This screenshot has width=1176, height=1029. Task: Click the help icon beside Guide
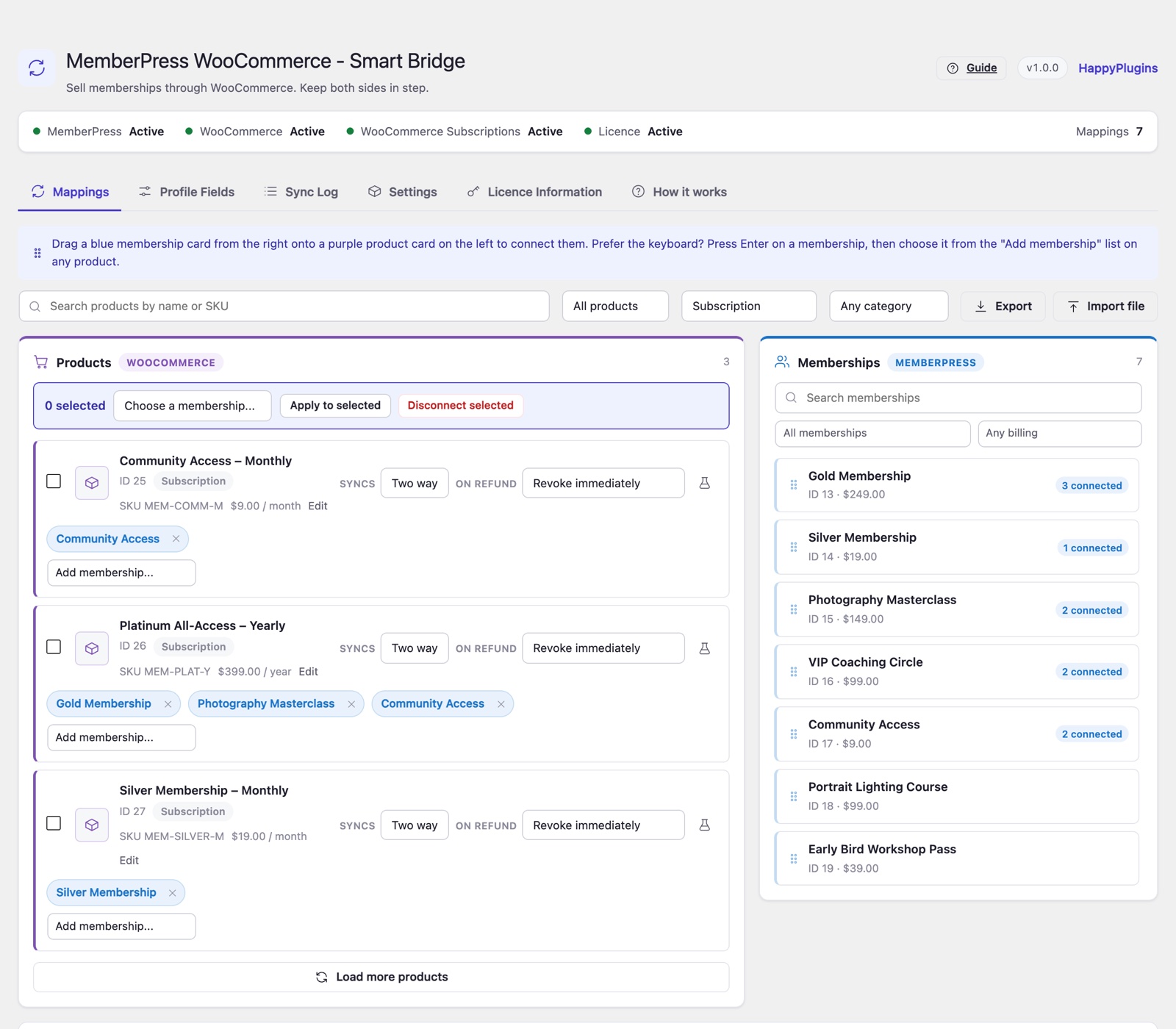point(953,68)
